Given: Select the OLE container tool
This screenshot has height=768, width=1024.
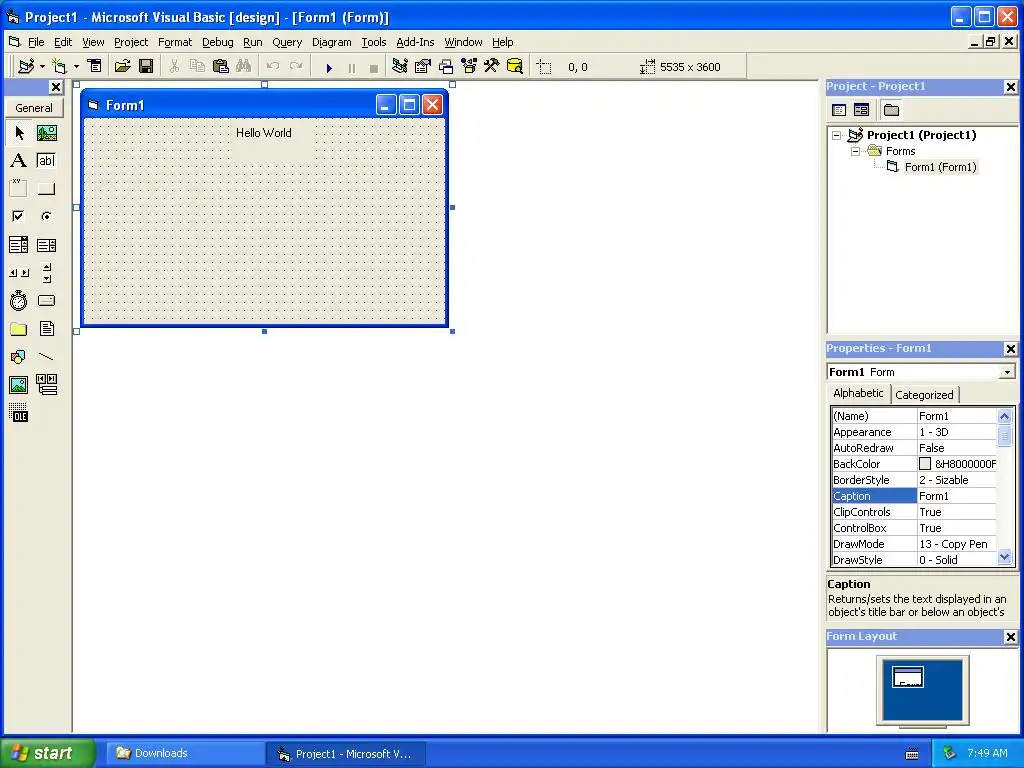Looking at the screenshot, I should coord(19,413).
